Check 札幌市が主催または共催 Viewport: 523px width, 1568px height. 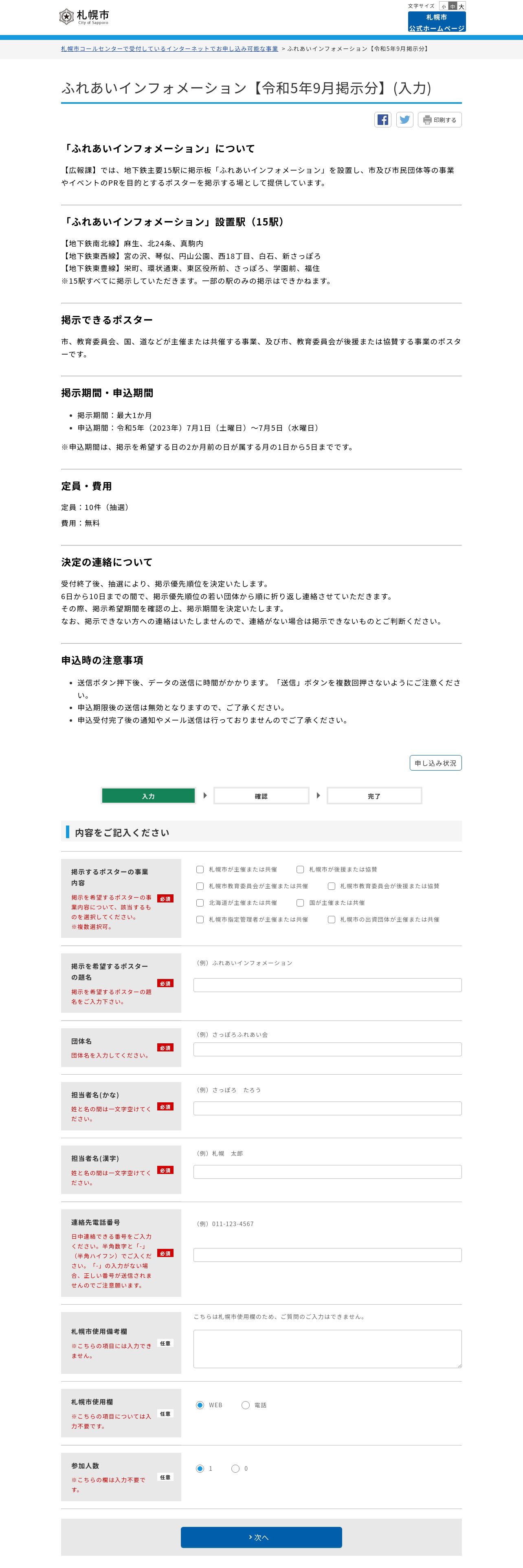click(x=200, y=869)
